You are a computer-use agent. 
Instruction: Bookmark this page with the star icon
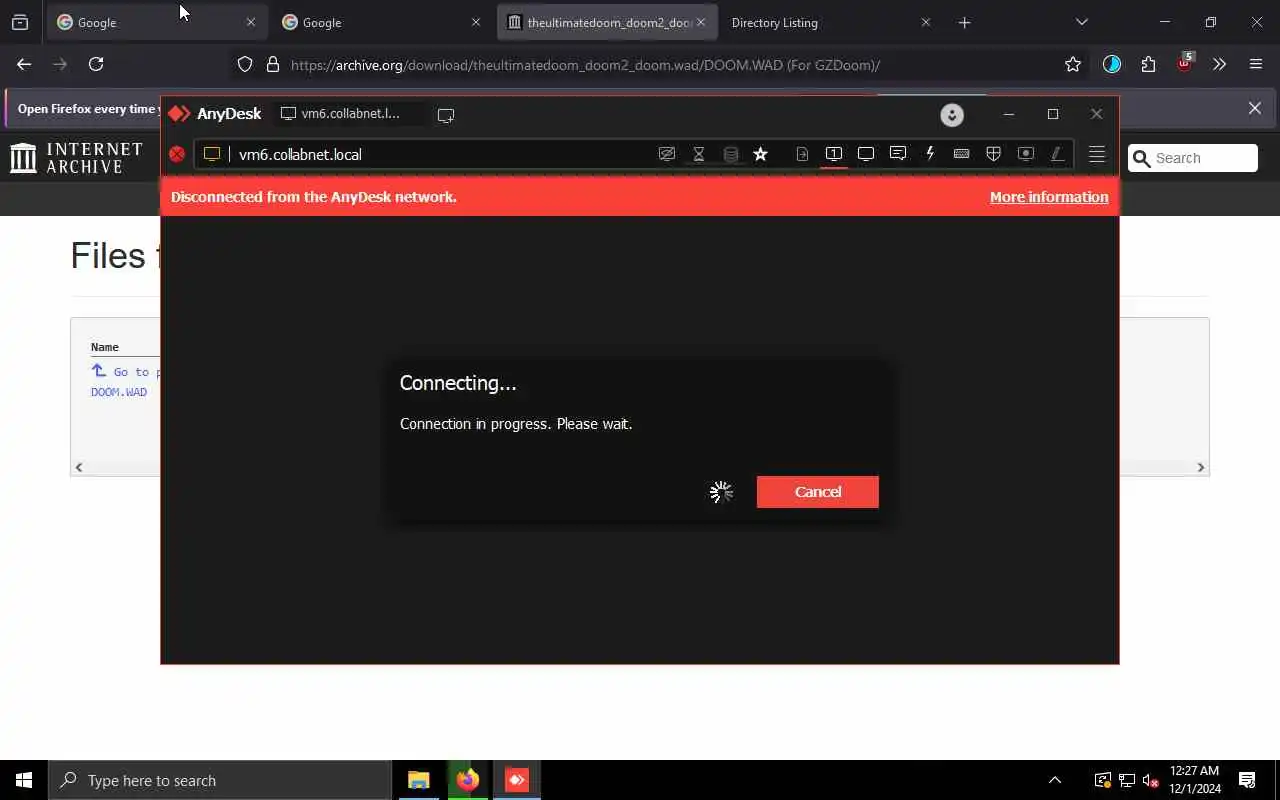coord(1073,65)
